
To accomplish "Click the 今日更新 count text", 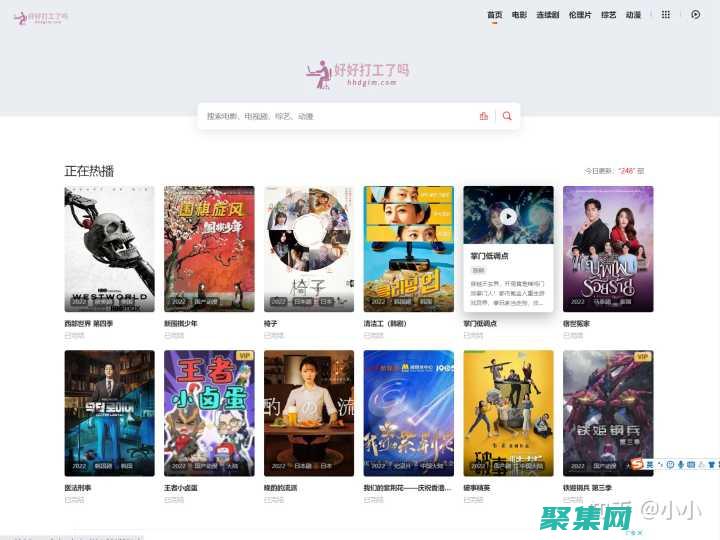I will coord(614,171).
